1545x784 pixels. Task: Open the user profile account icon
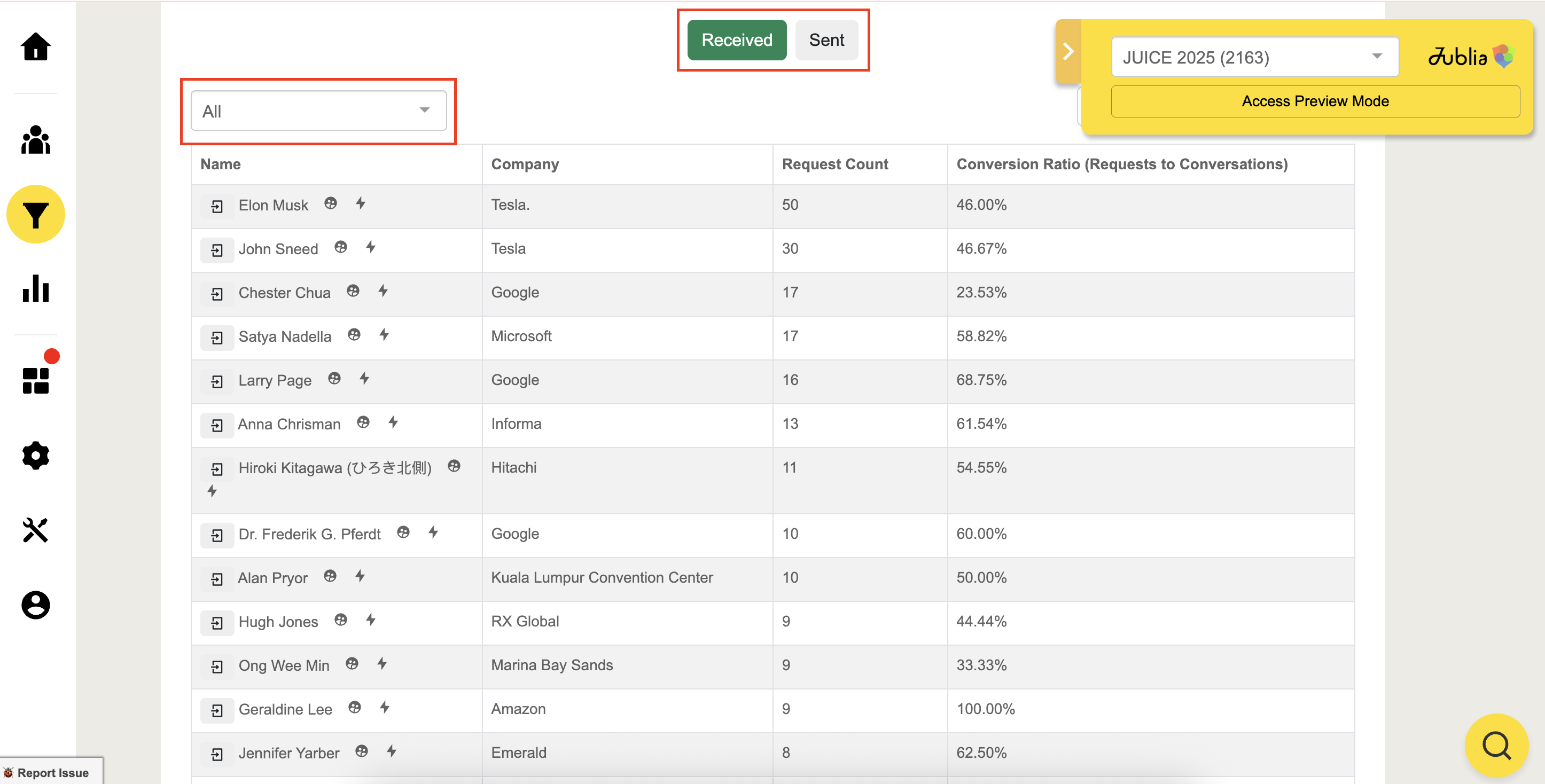(x=35, y=605)
